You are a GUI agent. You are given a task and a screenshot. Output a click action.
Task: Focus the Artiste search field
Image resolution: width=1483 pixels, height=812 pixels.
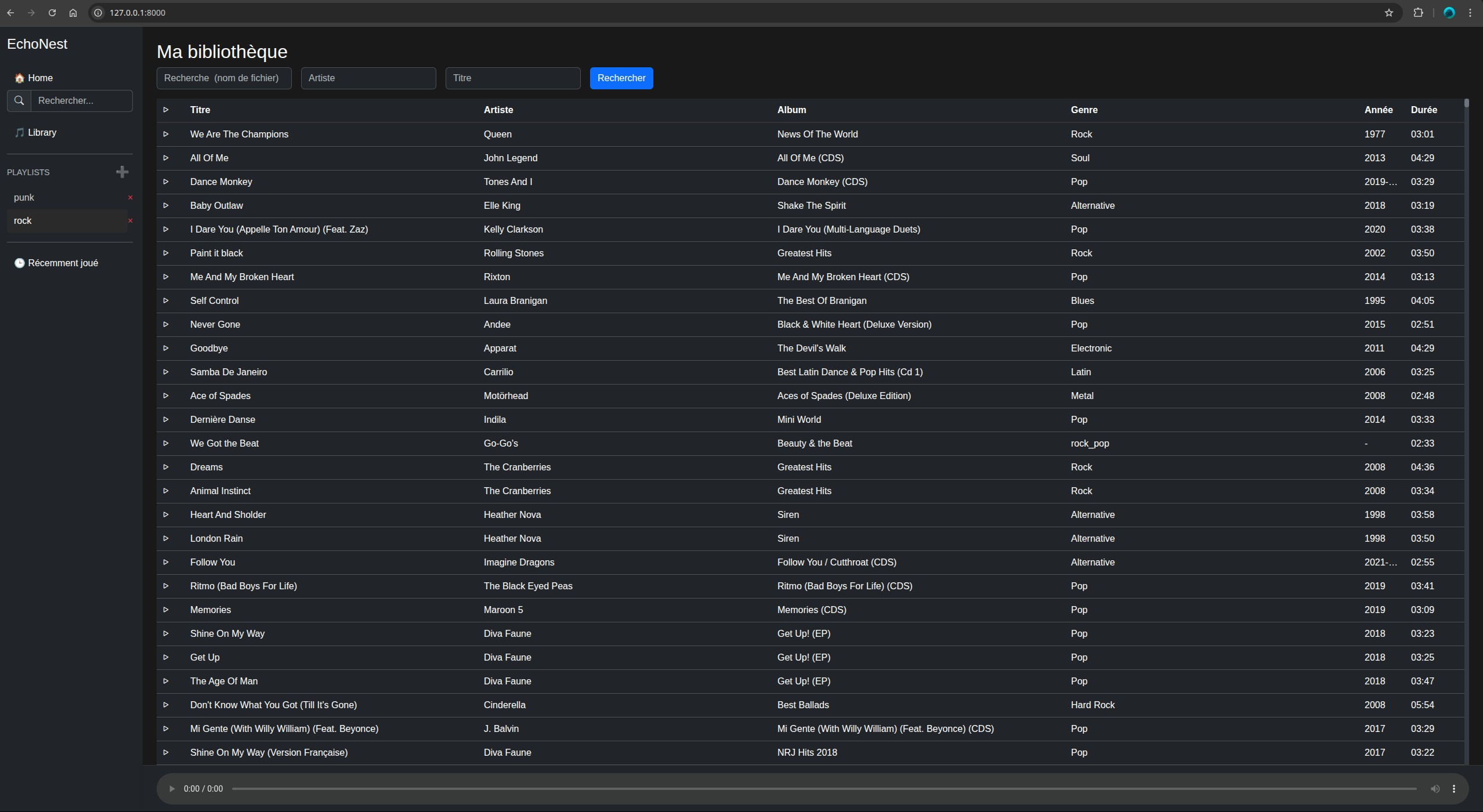368,78
